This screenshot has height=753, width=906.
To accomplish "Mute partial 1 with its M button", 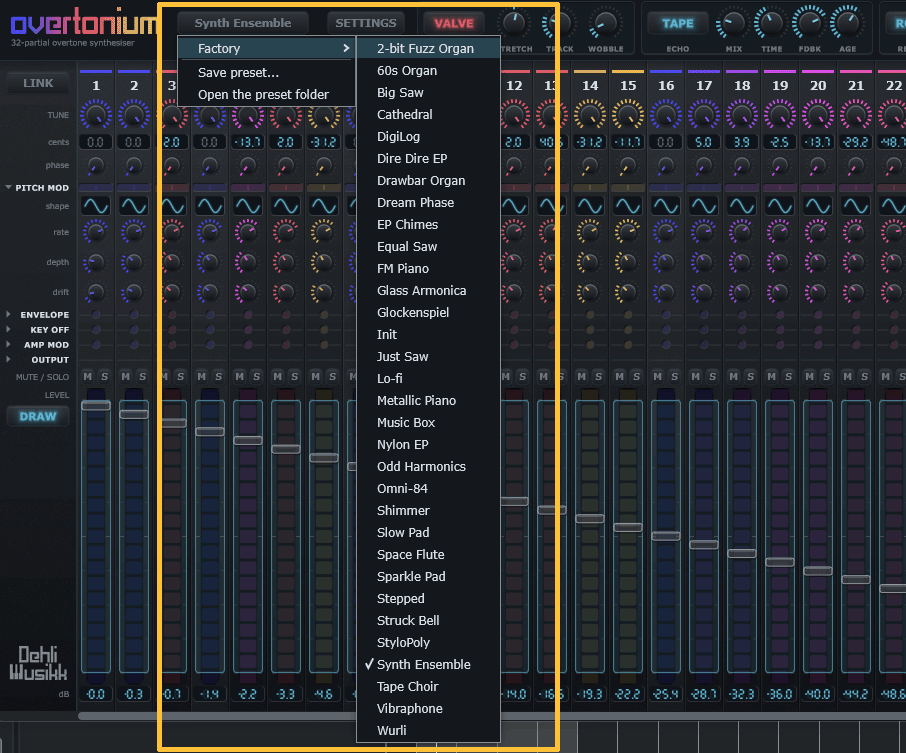I will click(87, 377).
